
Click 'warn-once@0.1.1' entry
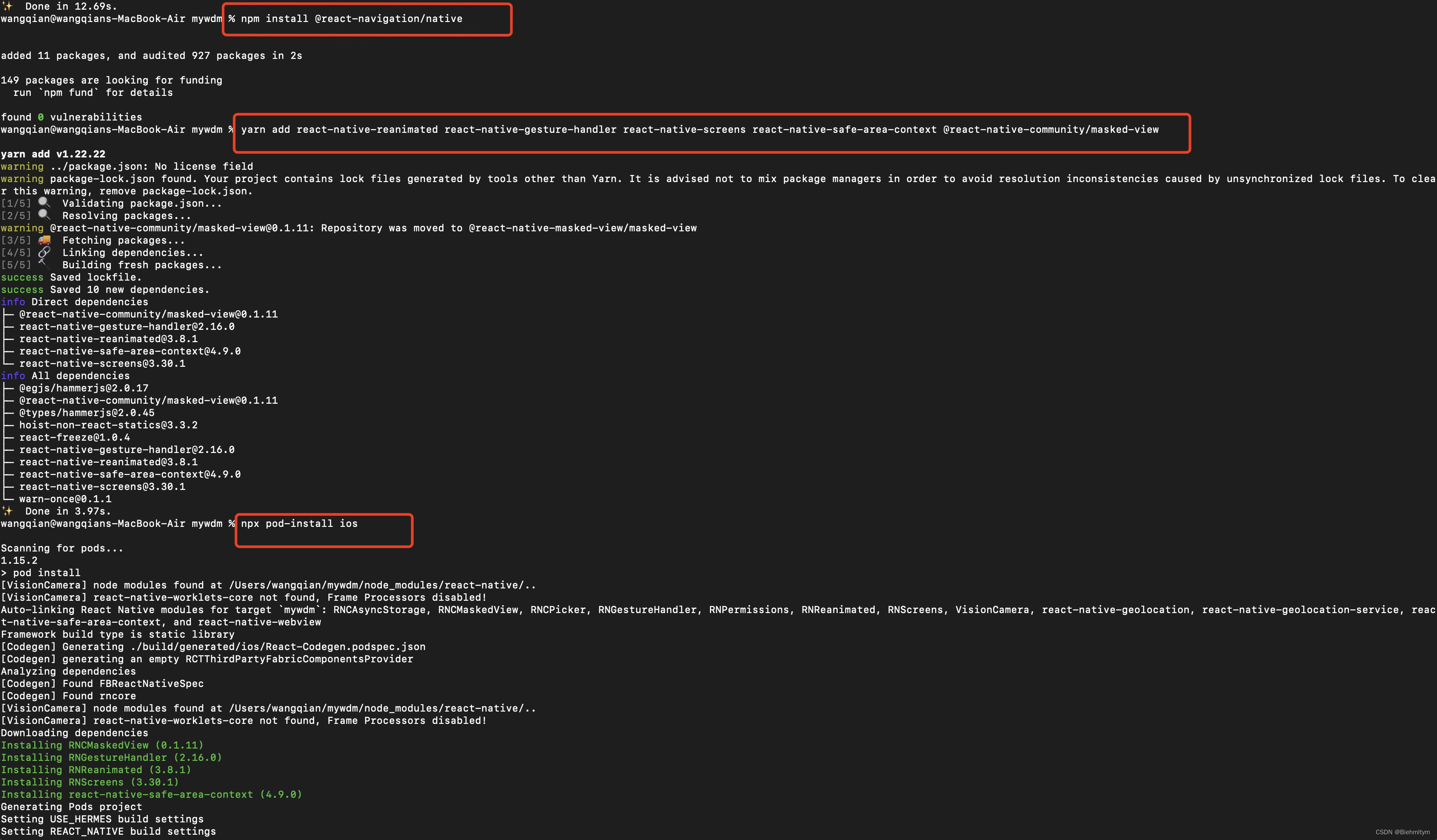(x=66, y=499)
